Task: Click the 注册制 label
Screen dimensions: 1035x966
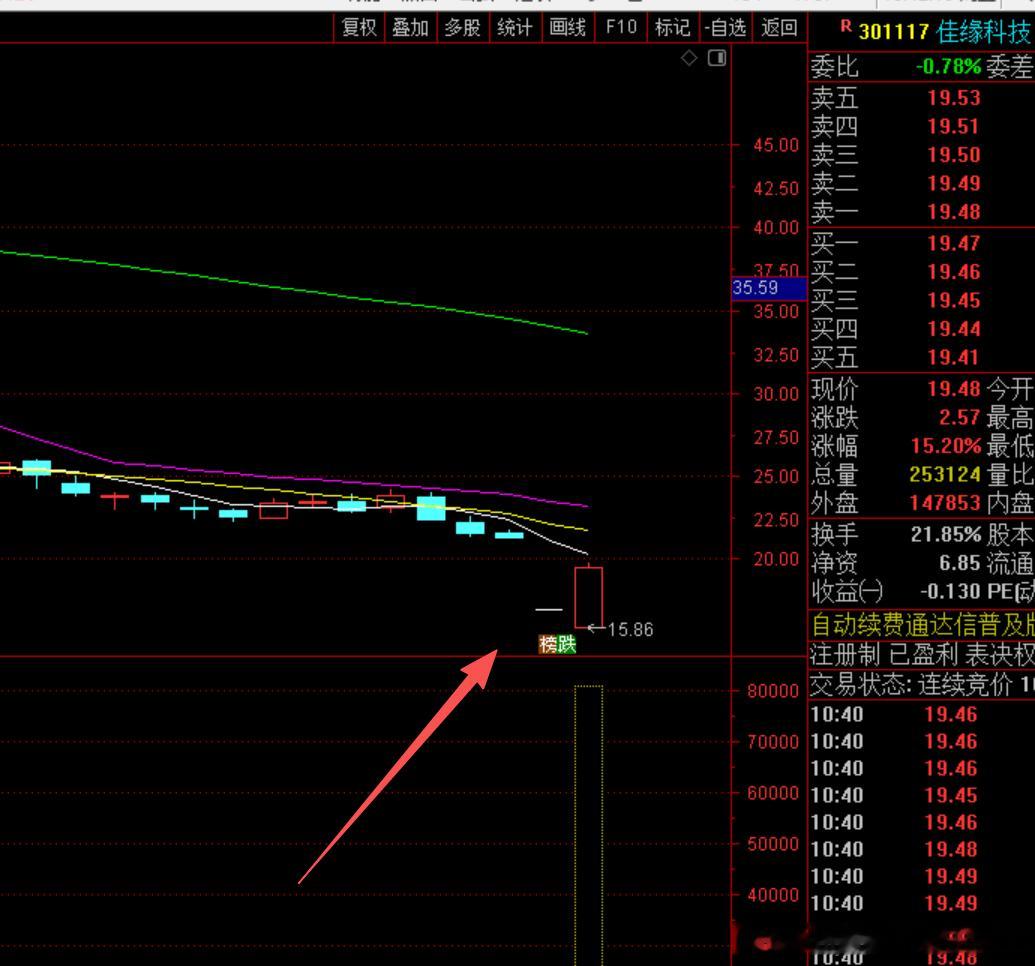Action: pyautogui.click(x=844, y=654)
